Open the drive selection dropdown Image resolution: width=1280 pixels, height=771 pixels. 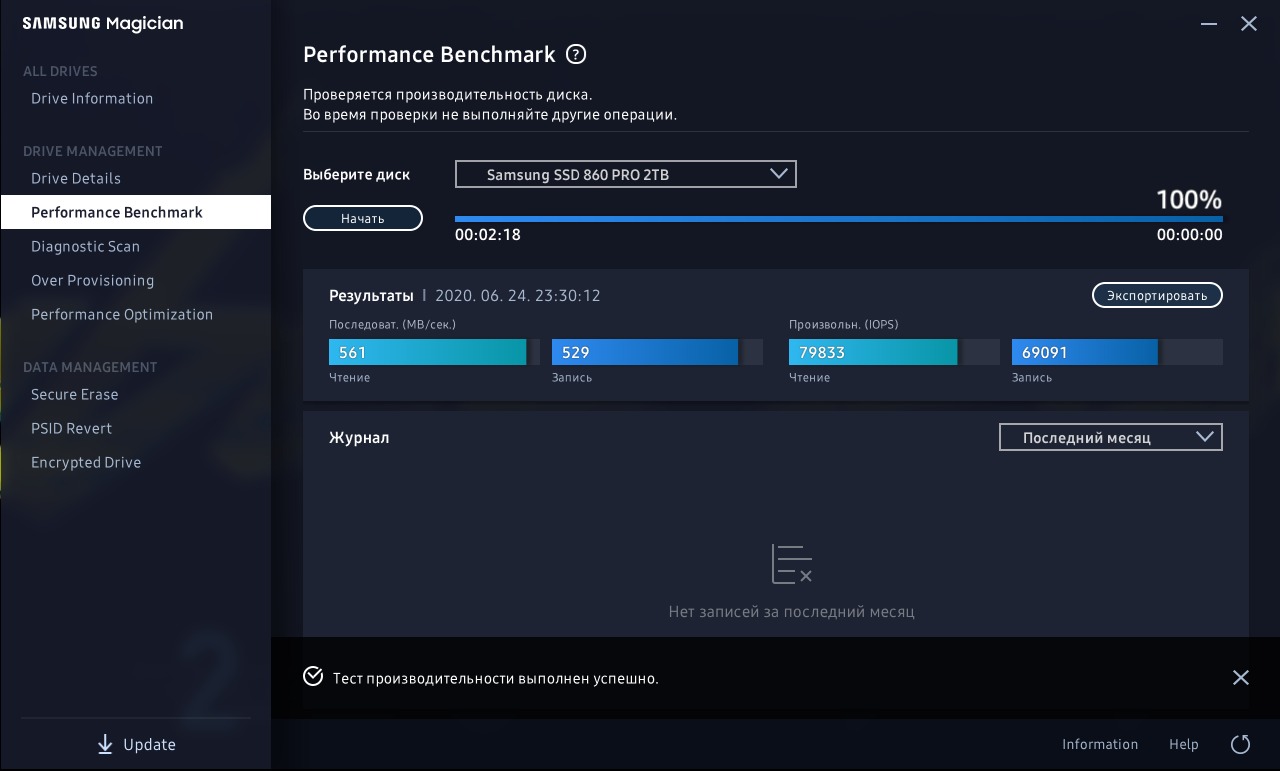click(625, 174)
